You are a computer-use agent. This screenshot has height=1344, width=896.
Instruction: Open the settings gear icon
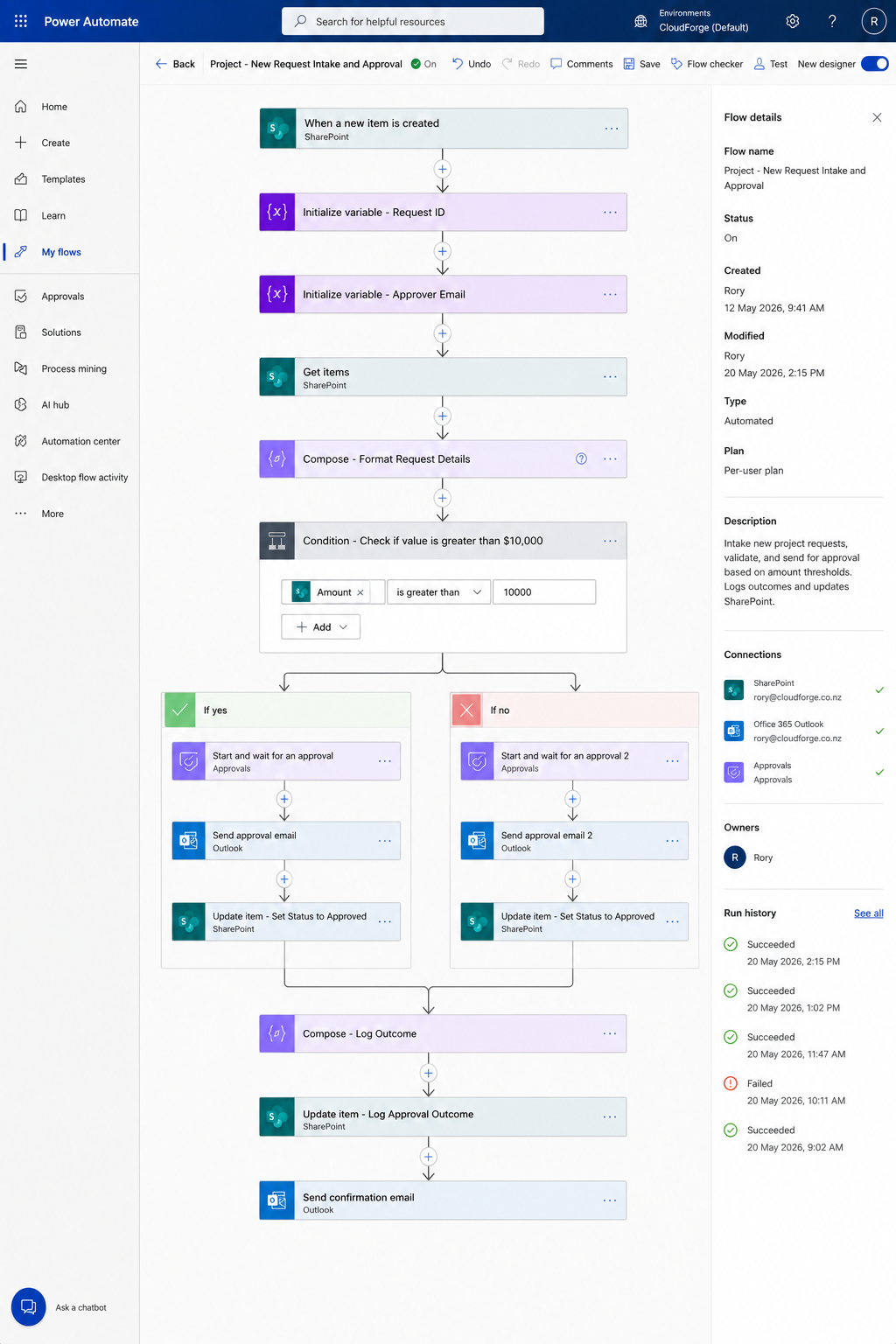[793, 21]
